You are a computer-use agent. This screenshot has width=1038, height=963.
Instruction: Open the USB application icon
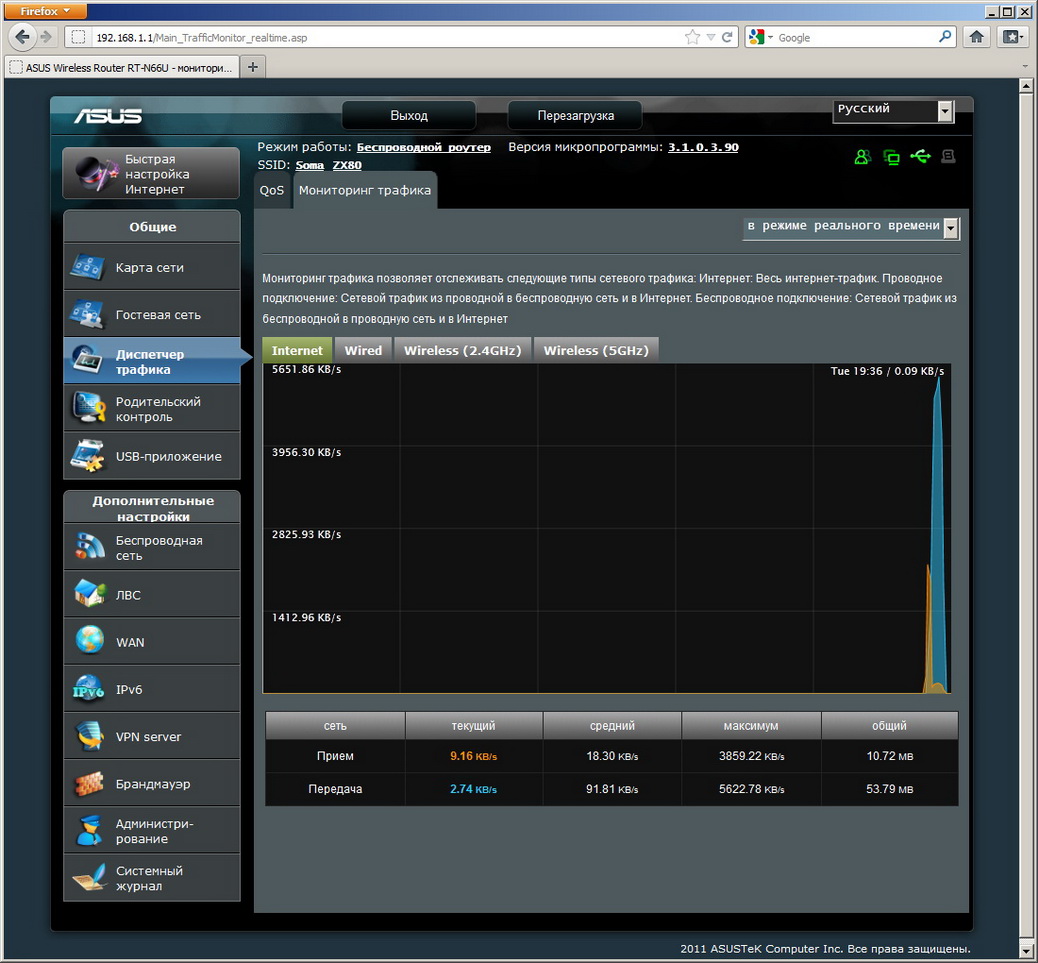[88, 456]
